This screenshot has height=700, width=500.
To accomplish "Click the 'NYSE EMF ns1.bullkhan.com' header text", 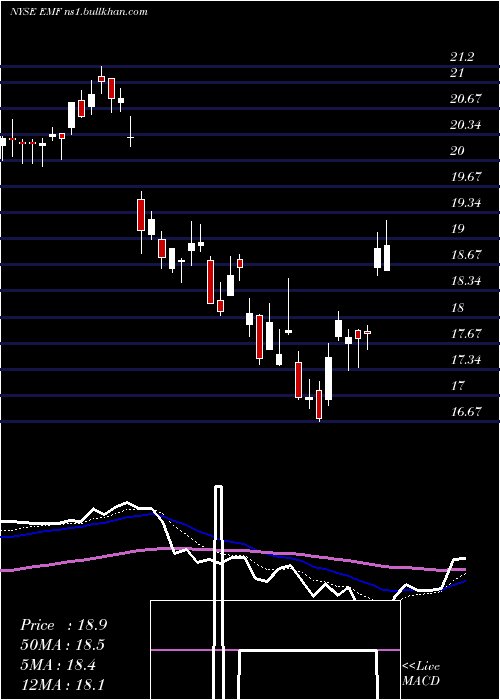I will [79, 12].
